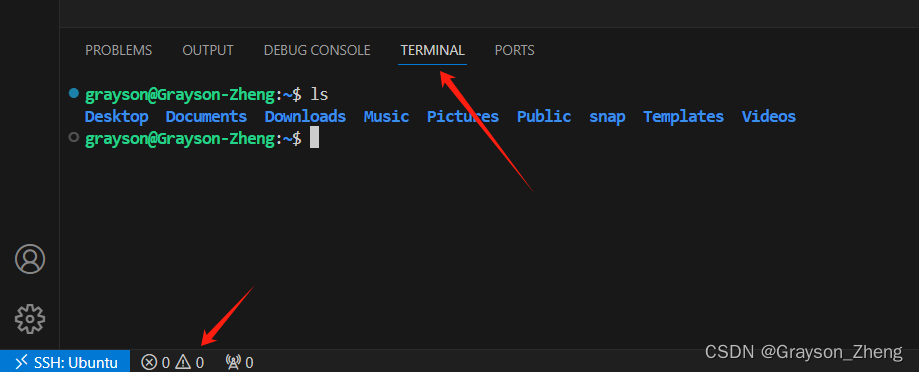Image resolution: width=919 pixels, height=372 pixels.
Task: Select the TERMINAL tab
Action: 433,50
